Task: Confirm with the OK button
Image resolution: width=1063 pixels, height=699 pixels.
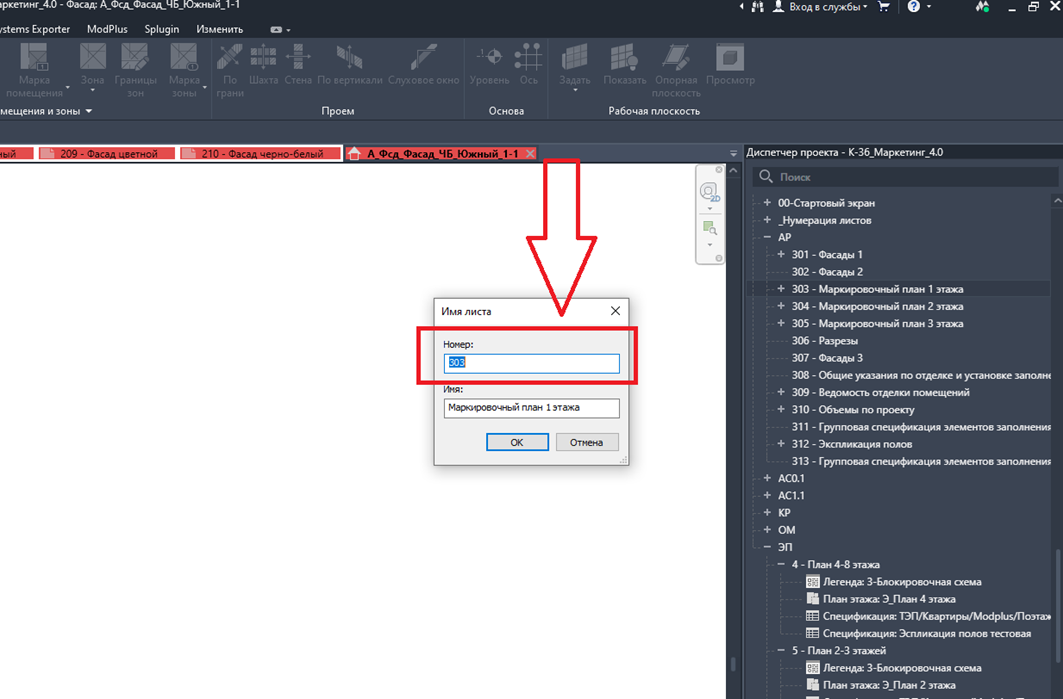Action: (x=517, y=442)
